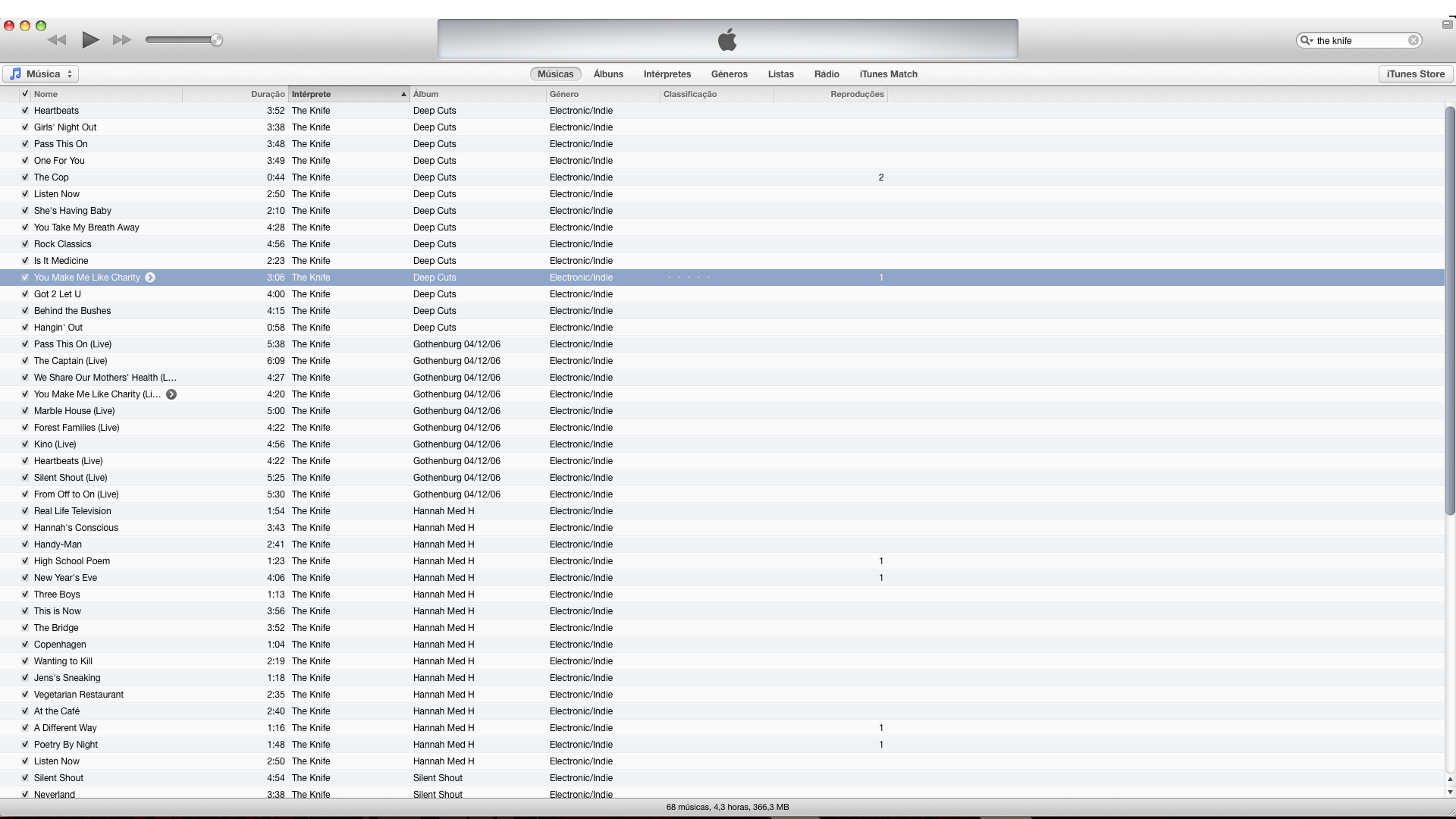Switch to the Álbuns tab
This screenshot has width=1456, height=819.
[608, 74]
